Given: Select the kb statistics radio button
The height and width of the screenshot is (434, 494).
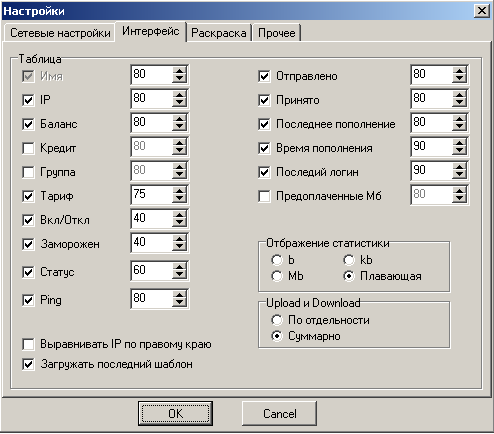Looking at the screenshot, I should (349, 260).
